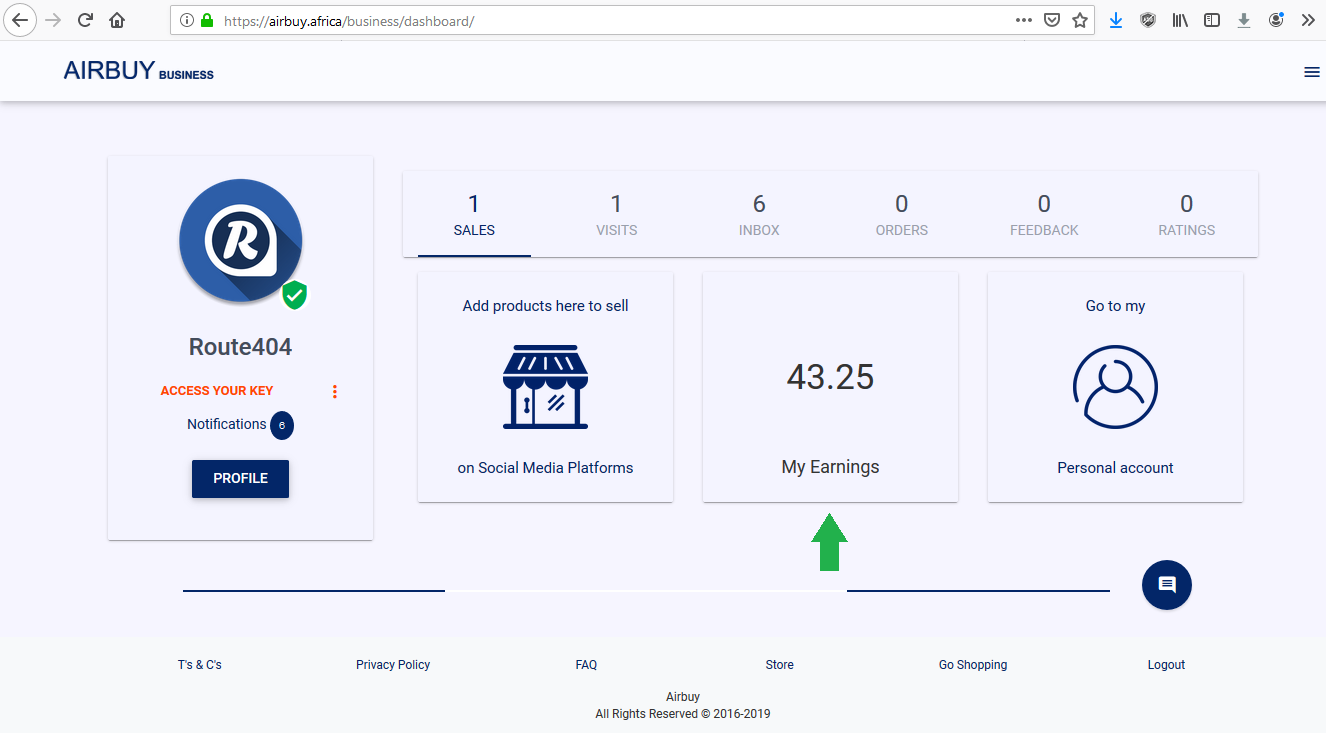Screen dimensions: 1326x733
Task: Select the Orders tab
Action: [x=901, y=216]
